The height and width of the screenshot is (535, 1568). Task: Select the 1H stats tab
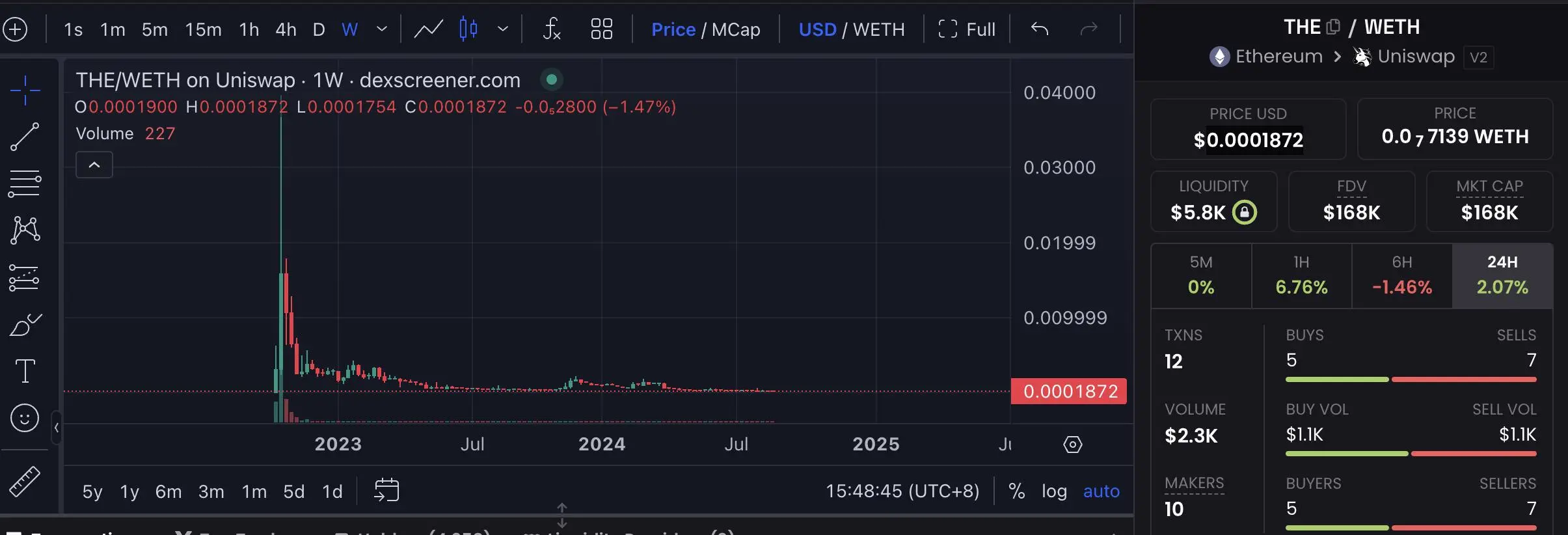(1301, 275)
